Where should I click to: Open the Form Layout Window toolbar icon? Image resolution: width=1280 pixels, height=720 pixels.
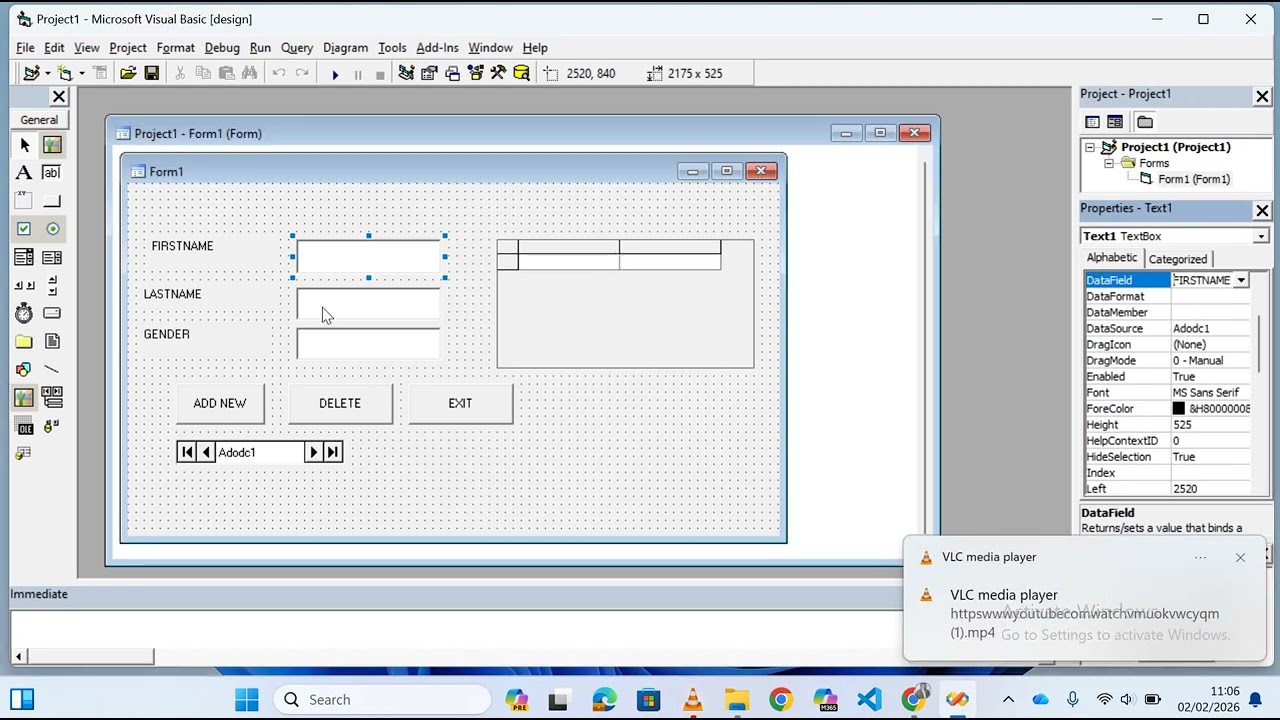pos(452,73)
